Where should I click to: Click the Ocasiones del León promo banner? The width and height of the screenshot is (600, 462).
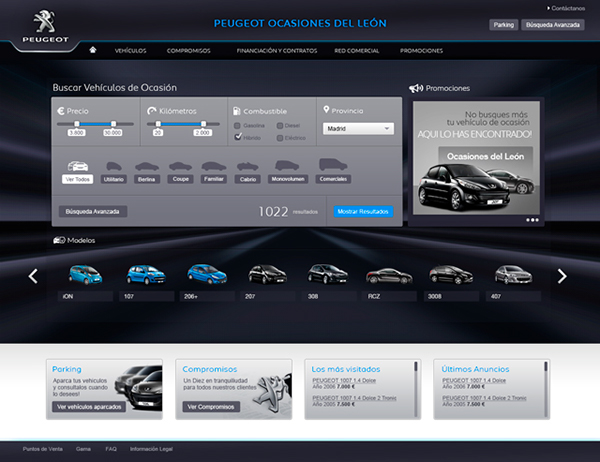(x=476, y=158)
